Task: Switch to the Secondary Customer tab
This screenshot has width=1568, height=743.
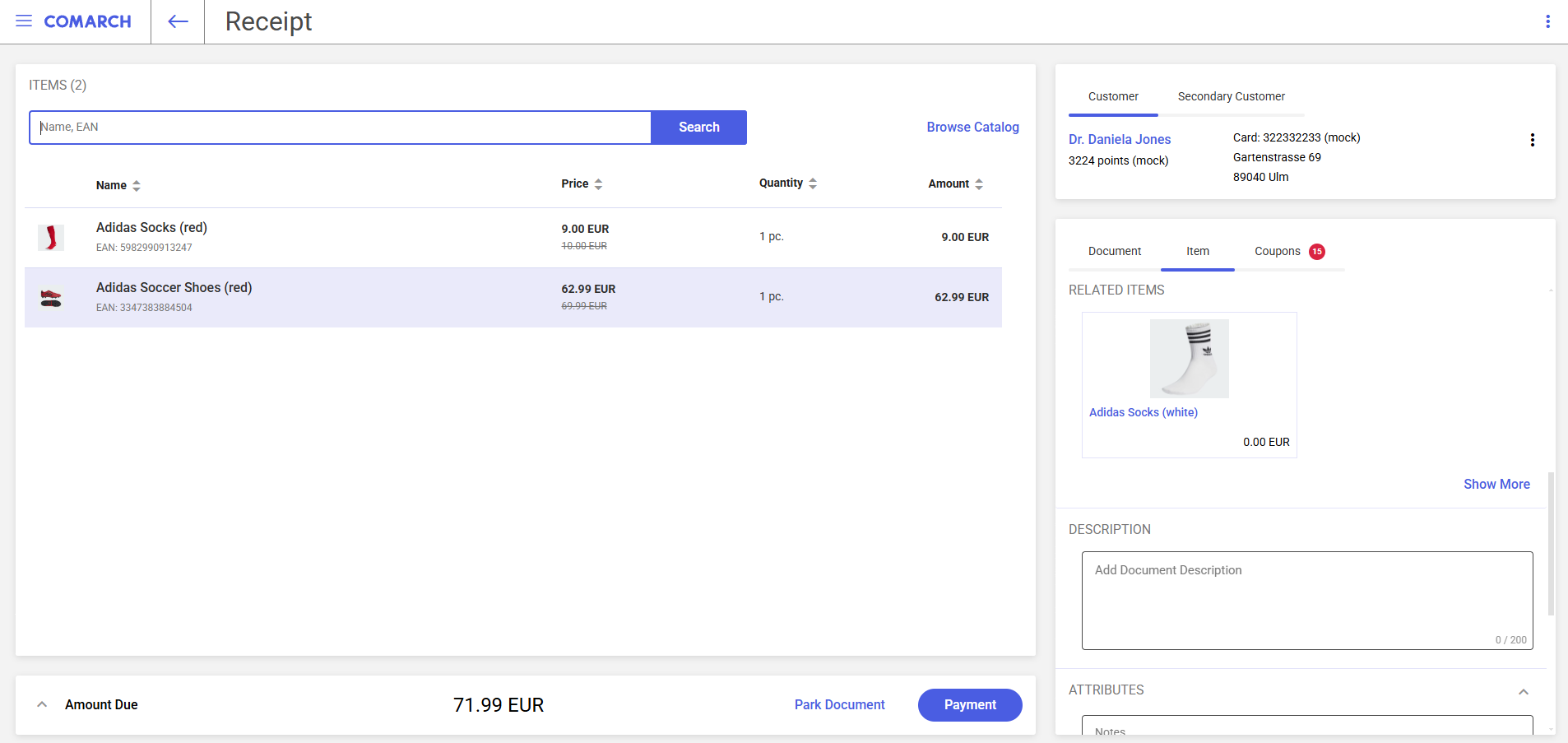Action: (x=1231, y=96)
